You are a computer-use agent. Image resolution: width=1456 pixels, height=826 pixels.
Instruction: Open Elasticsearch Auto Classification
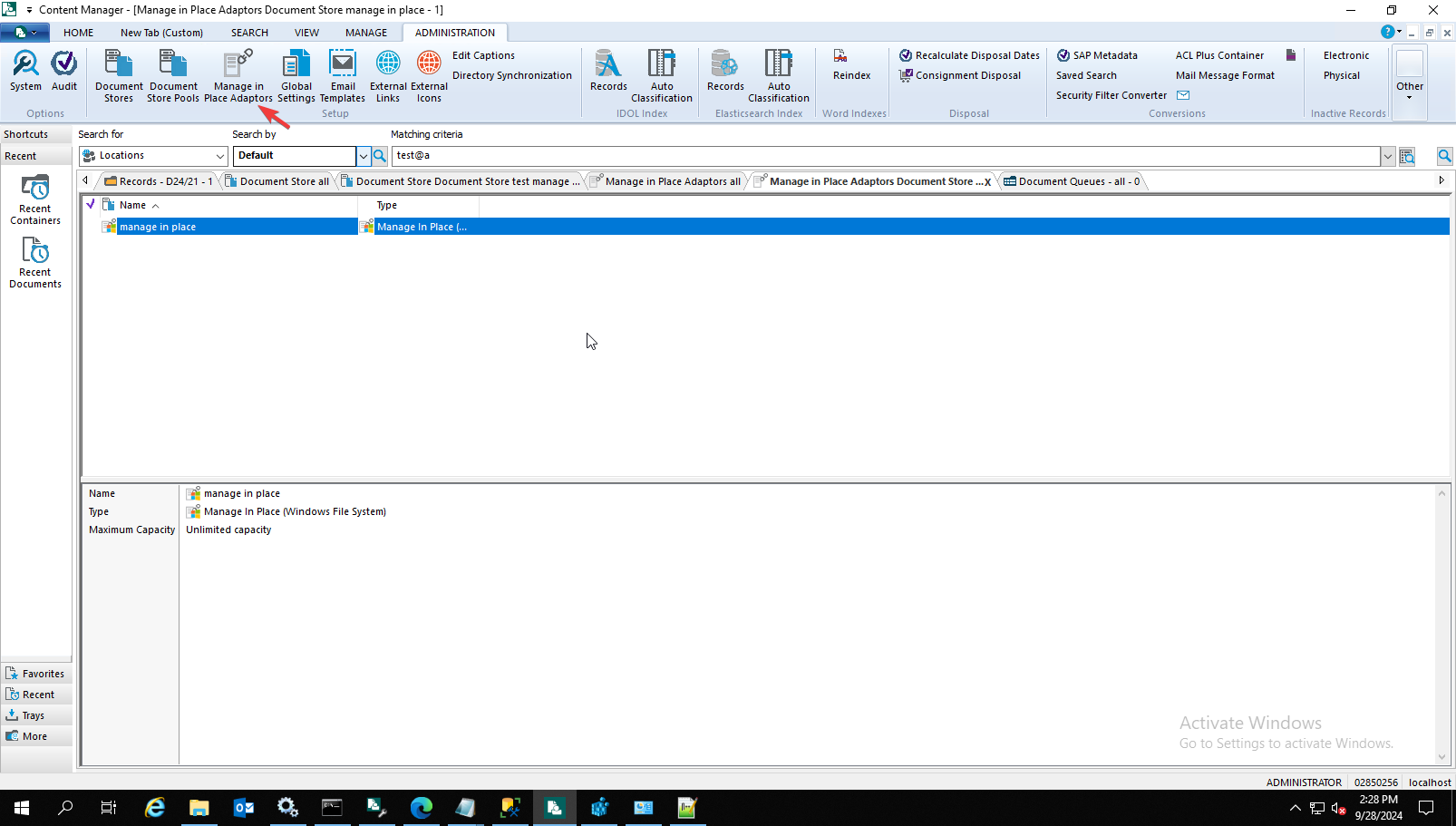[779, 76]
